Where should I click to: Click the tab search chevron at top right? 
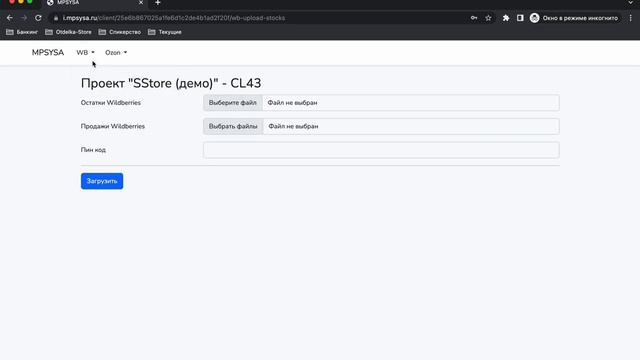(631, 3)
